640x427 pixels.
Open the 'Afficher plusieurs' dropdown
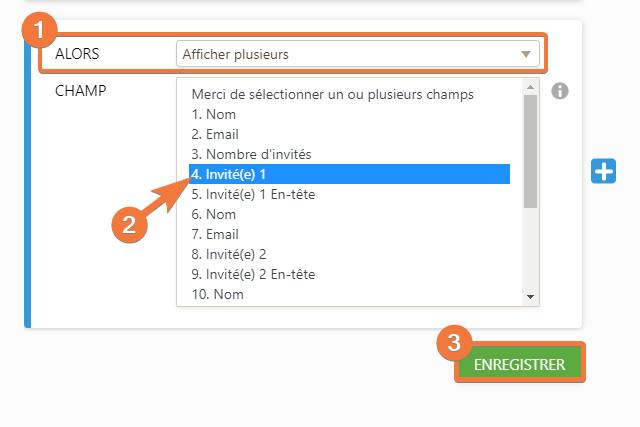[x=357, y=54]
